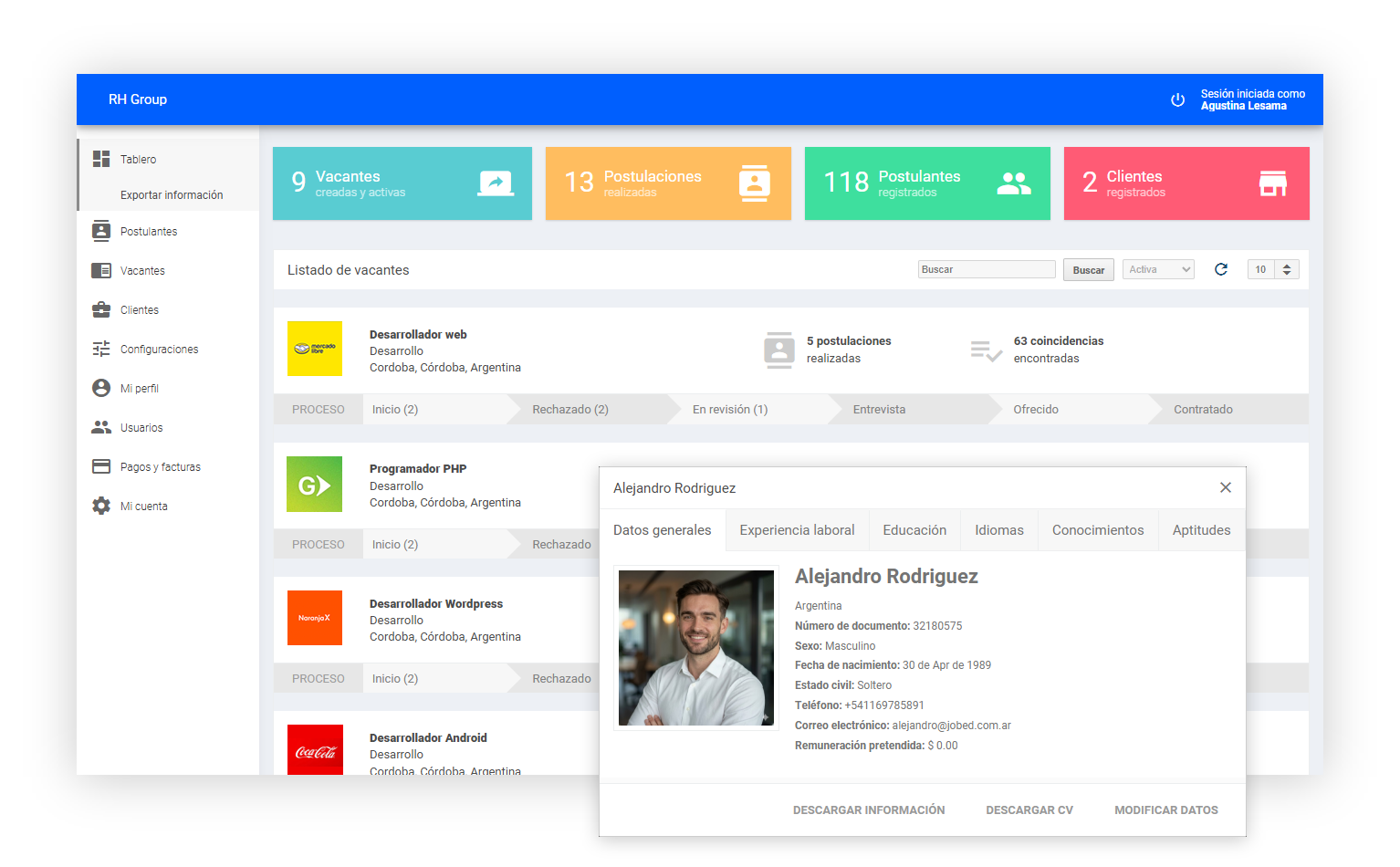Open Clientes briefcase icon in sidebar
Viewport: 1400px width, 867px height.
point(101,309)
